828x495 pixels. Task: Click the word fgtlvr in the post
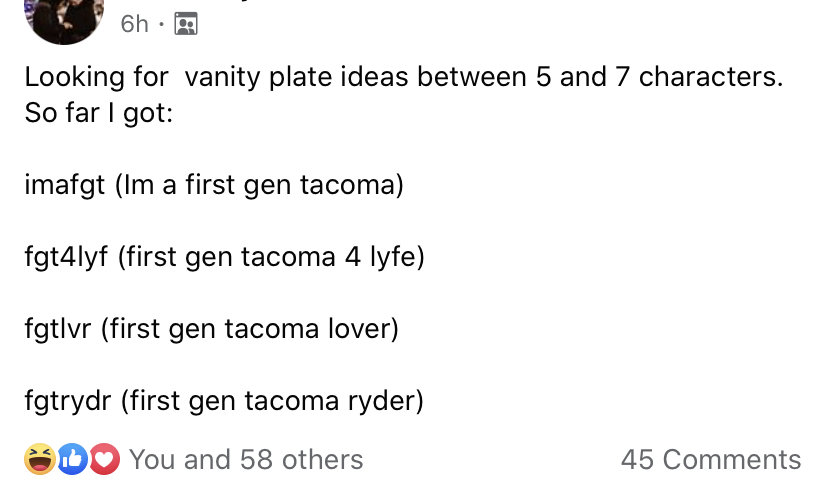(58, 329)
